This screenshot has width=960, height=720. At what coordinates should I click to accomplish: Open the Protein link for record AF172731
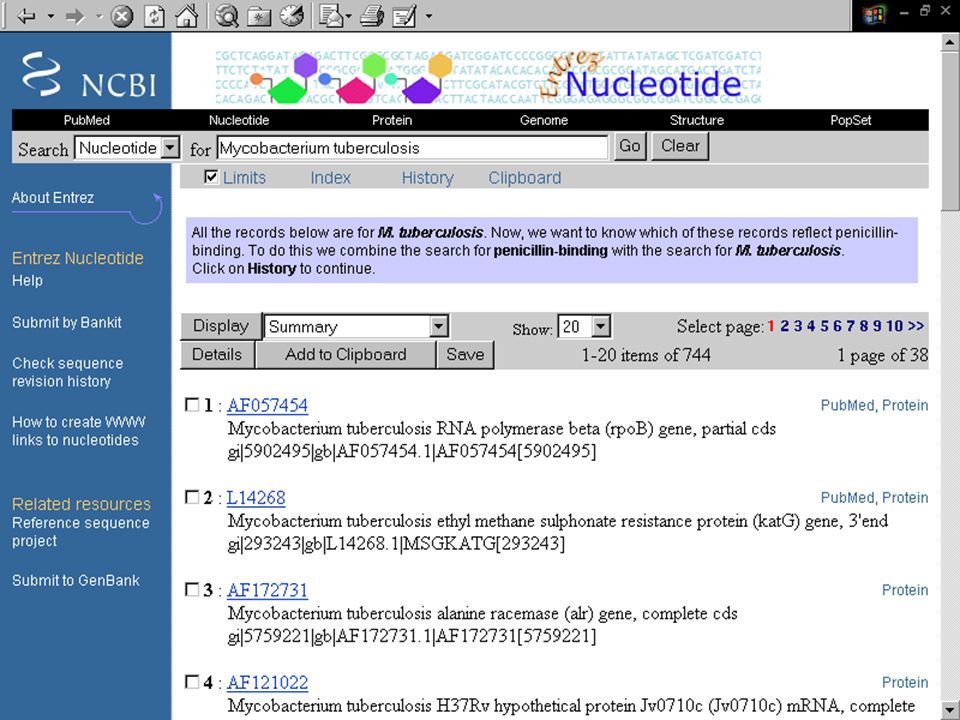(905, 590)
